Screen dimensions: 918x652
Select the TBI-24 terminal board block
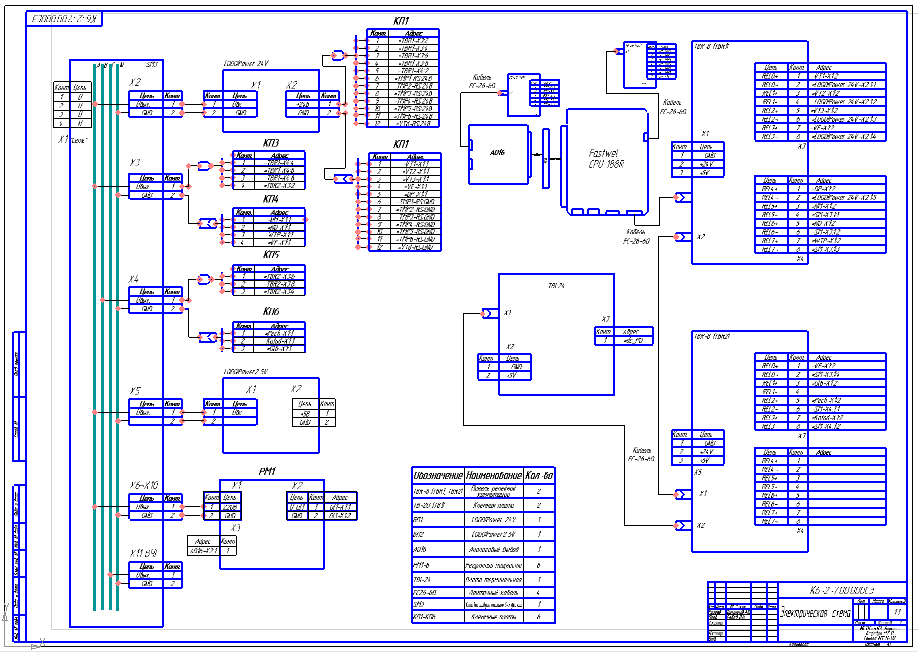(x=556, y=334)
